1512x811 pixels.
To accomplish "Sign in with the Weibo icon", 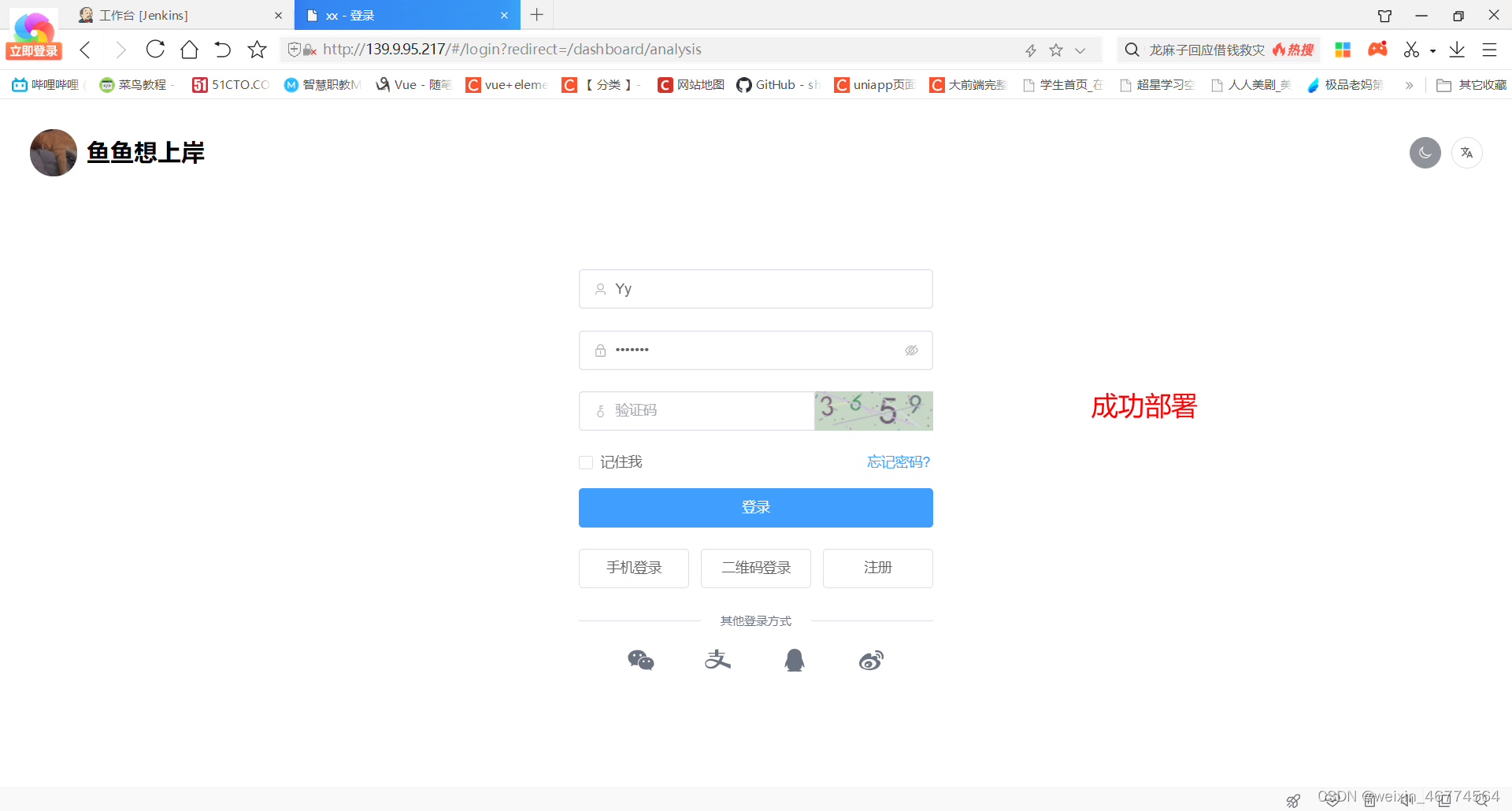I will click(871, 660).
